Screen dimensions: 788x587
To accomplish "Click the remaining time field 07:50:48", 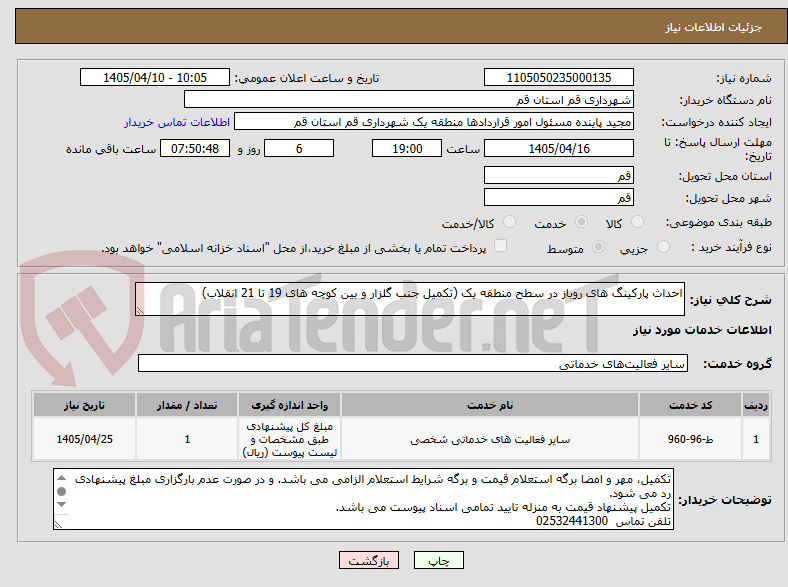I will click(195, 149).
